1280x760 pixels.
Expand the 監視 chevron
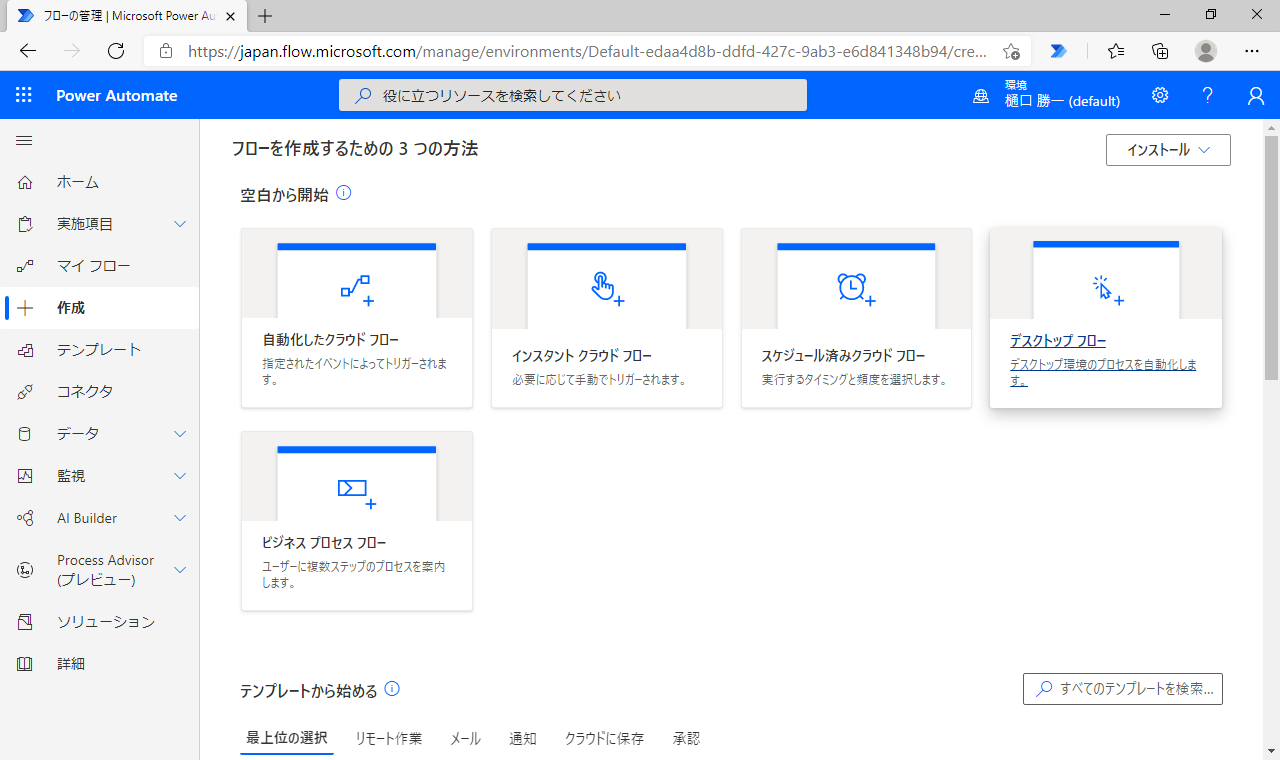pyautogui.click(x=180, y=476)
